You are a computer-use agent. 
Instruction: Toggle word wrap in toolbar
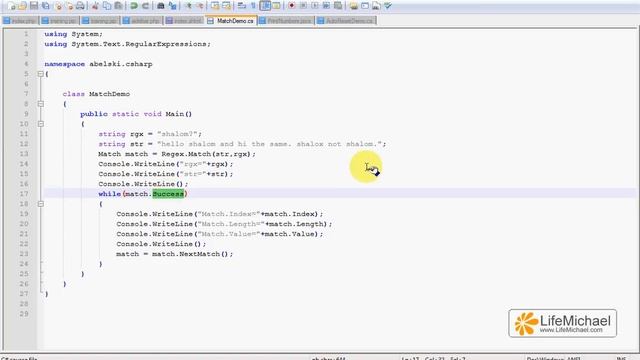tap(242, 6)
